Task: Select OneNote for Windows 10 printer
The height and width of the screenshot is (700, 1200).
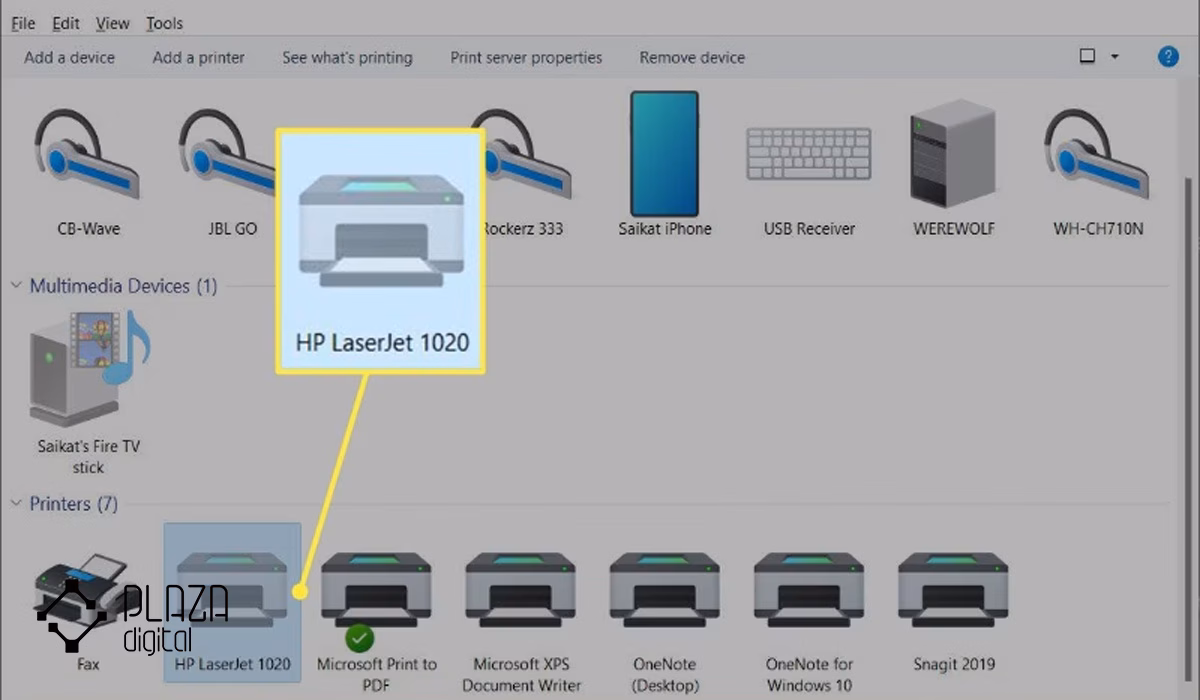Action: tap(809, 620)
